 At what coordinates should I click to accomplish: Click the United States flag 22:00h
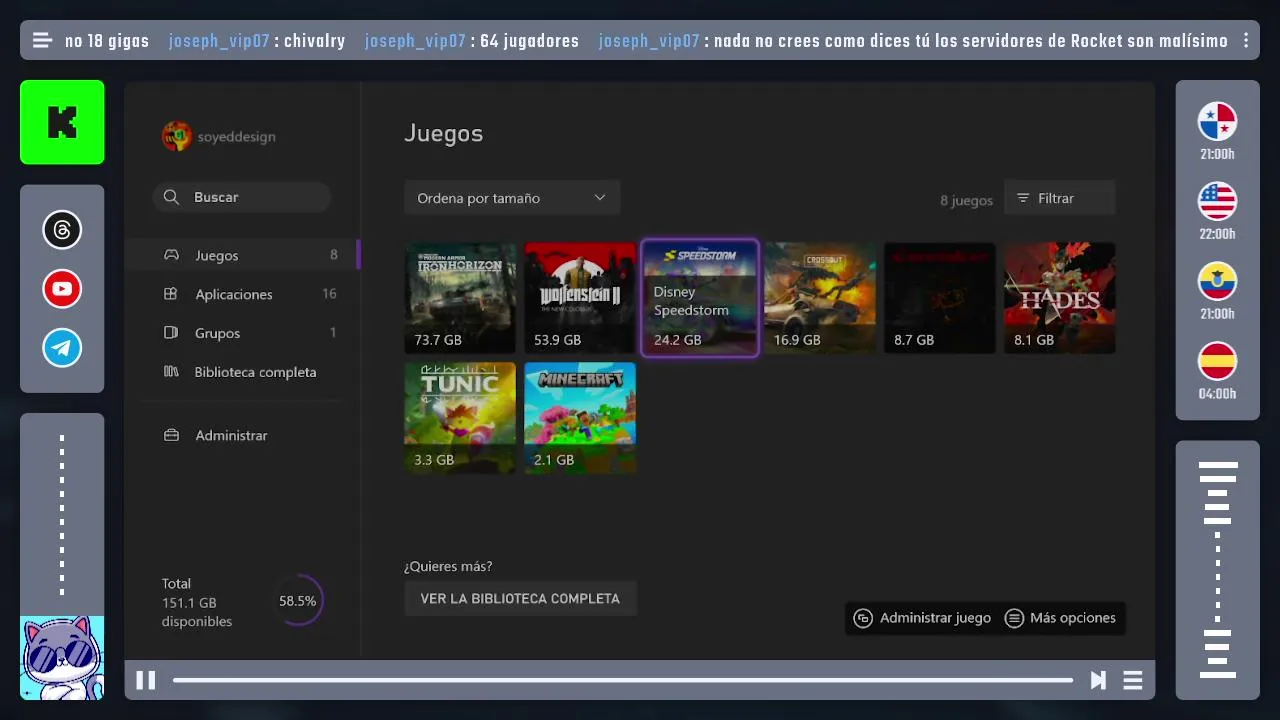pyautogui.click(x=1217, y=201)
